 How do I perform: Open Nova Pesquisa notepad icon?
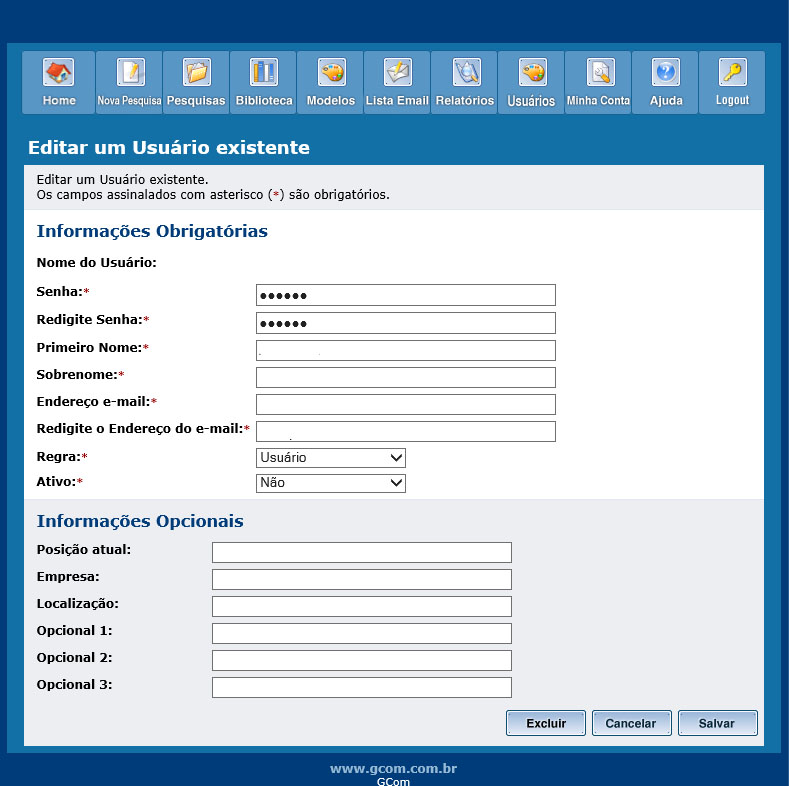pos(130,71)
